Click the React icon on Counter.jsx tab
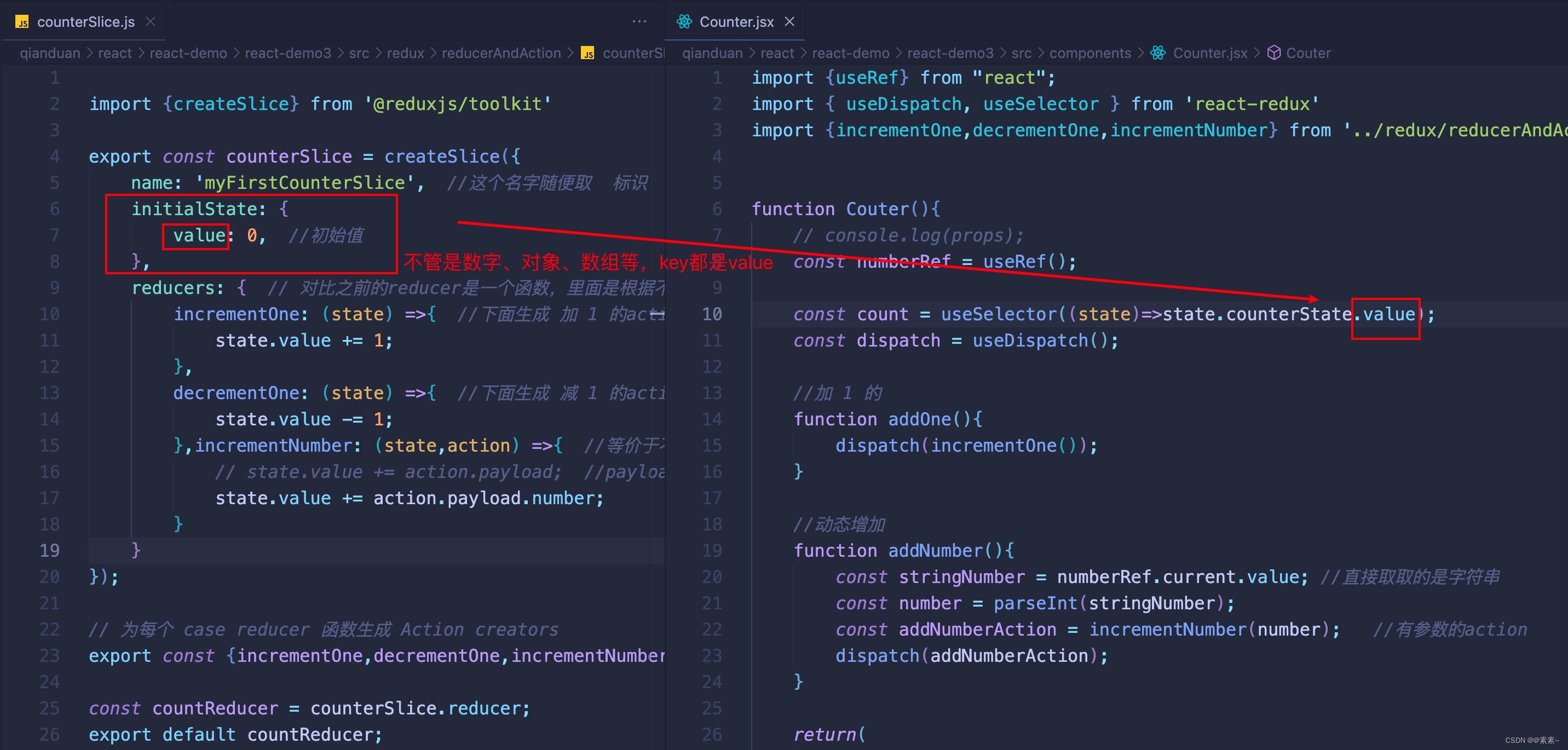The width and height of the screenshot is (1568, 750). (684, 22)
